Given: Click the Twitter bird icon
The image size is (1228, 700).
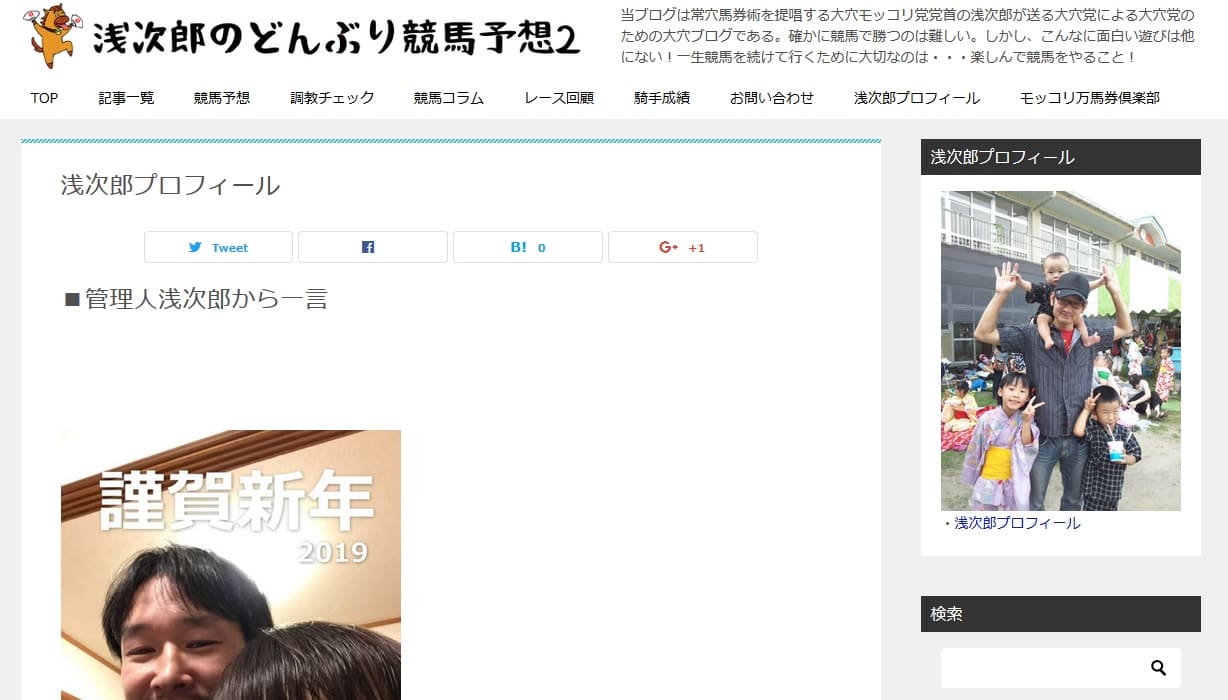Looking at the screenshot, I should point(195,247).
